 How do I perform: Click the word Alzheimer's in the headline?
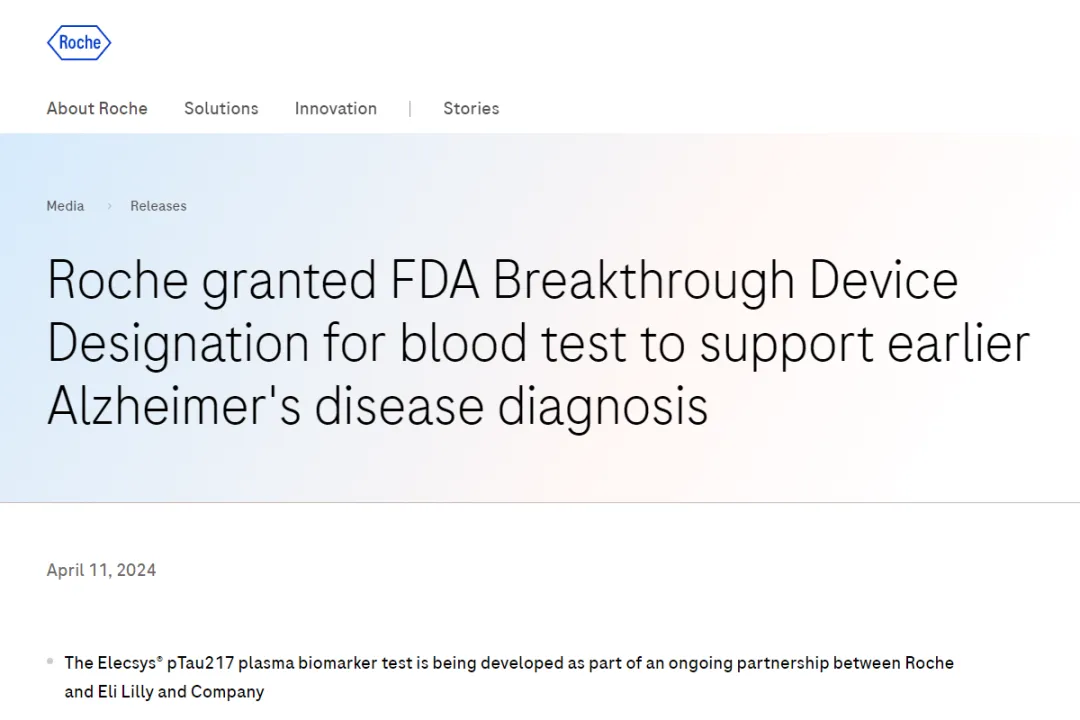click(174, 406)
